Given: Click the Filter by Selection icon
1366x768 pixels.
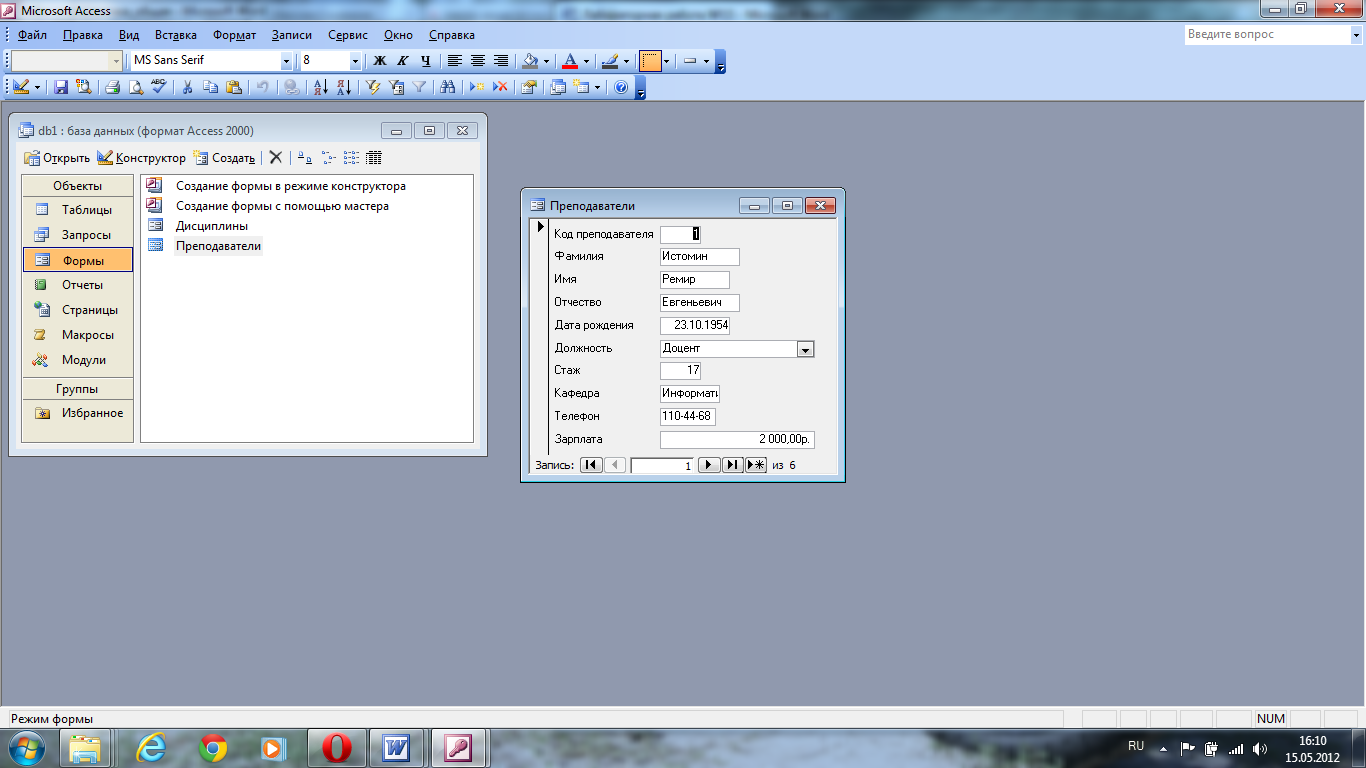Looking at the screenshot, I should click(374, 87).
